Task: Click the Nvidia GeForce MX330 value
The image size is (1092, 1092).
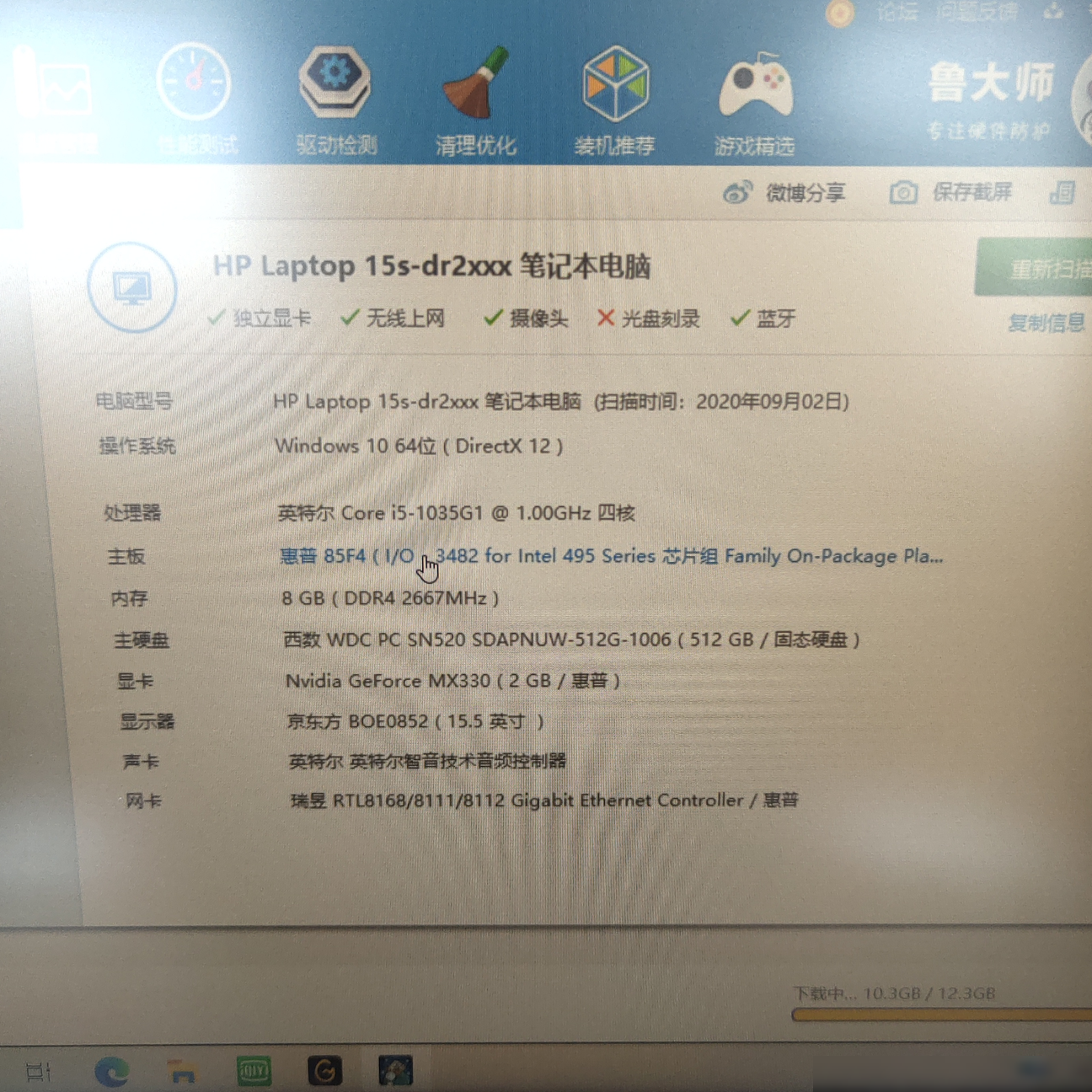Action: [x=453, y=680]
